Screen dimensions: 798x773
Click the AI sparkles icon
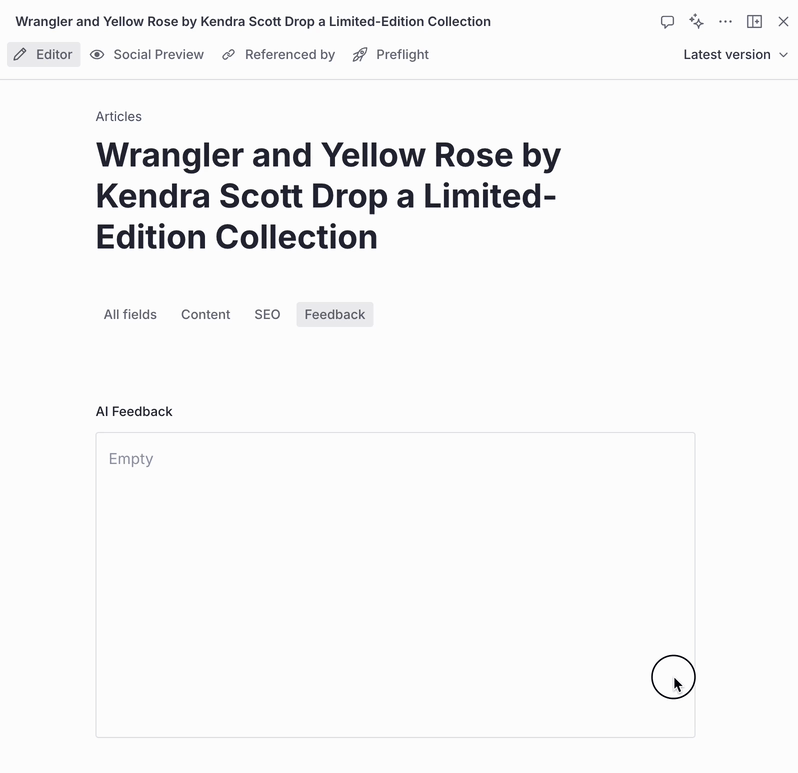click(x=696, y=21)
